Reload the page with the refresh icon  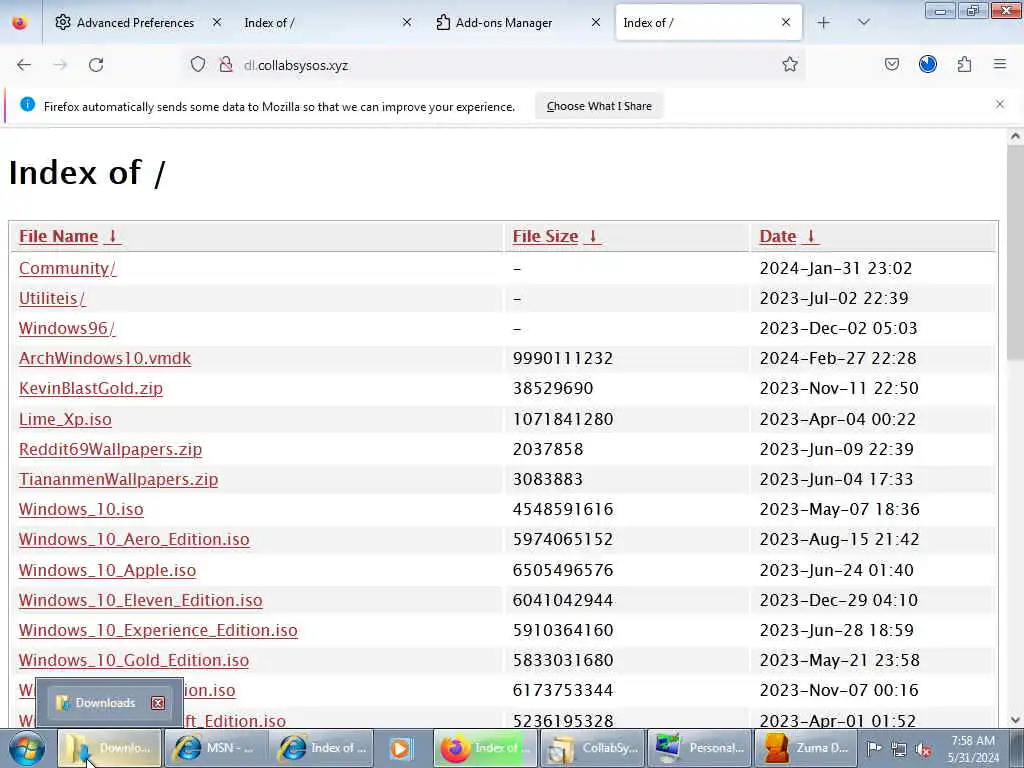tap(96, 65)
